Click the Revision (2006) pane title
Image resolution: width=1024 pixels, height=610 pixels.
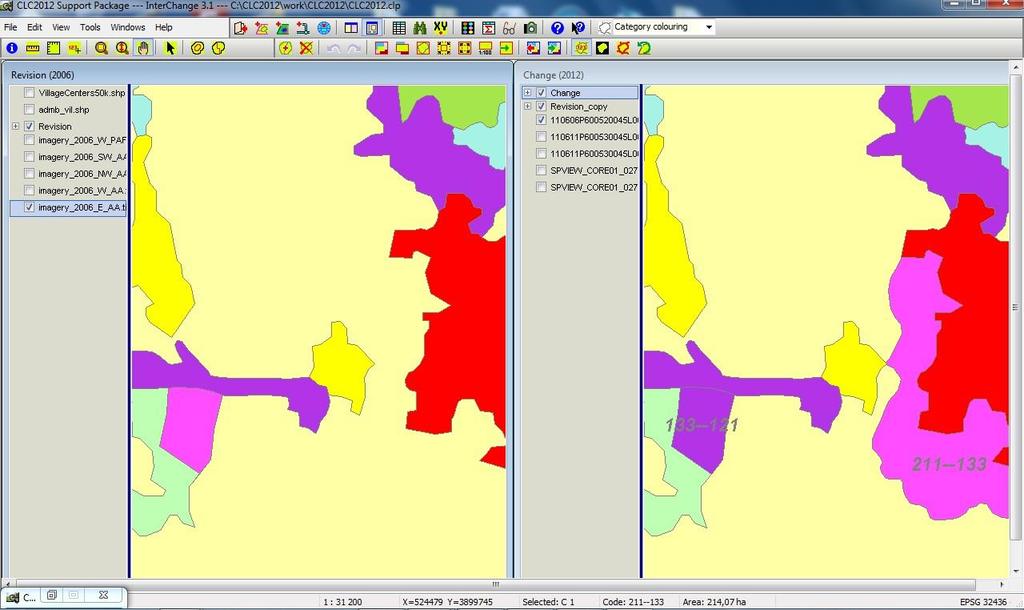click(42, 75)
